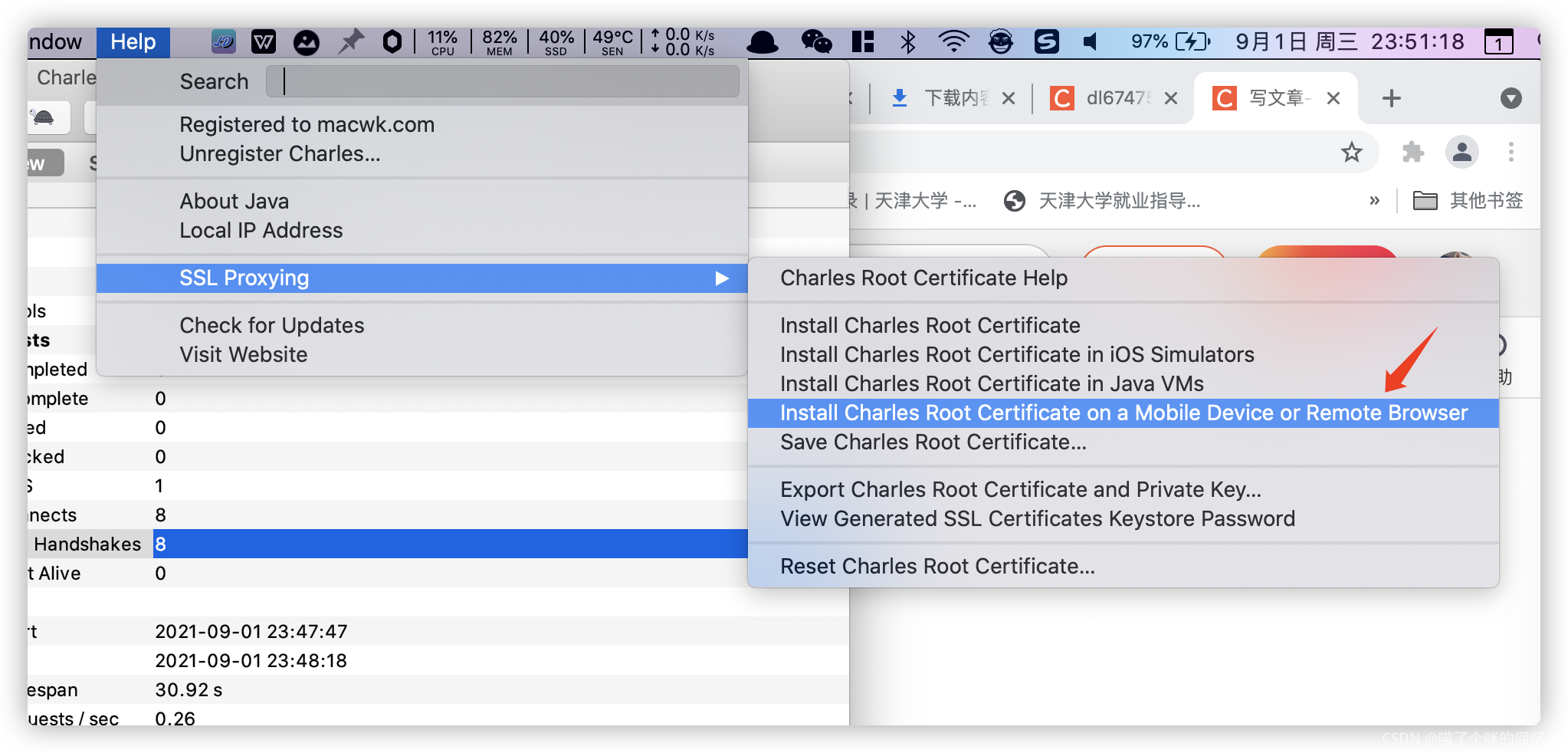1568x753 pixels.
Task: Click the SSD 40% indicator
Action: (556, 42)
